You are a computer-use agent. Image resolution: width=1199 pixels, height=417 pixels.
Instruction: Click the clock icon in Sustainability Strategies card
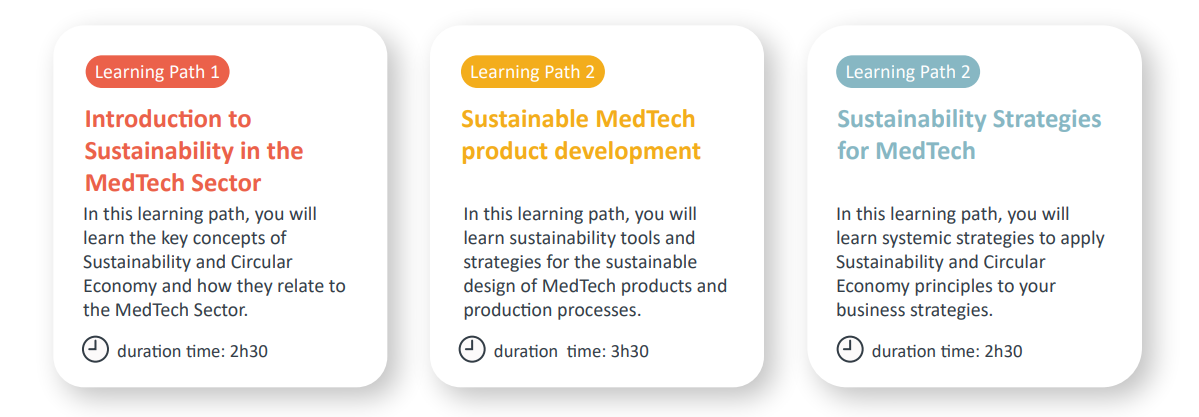(x=850, y=350)
